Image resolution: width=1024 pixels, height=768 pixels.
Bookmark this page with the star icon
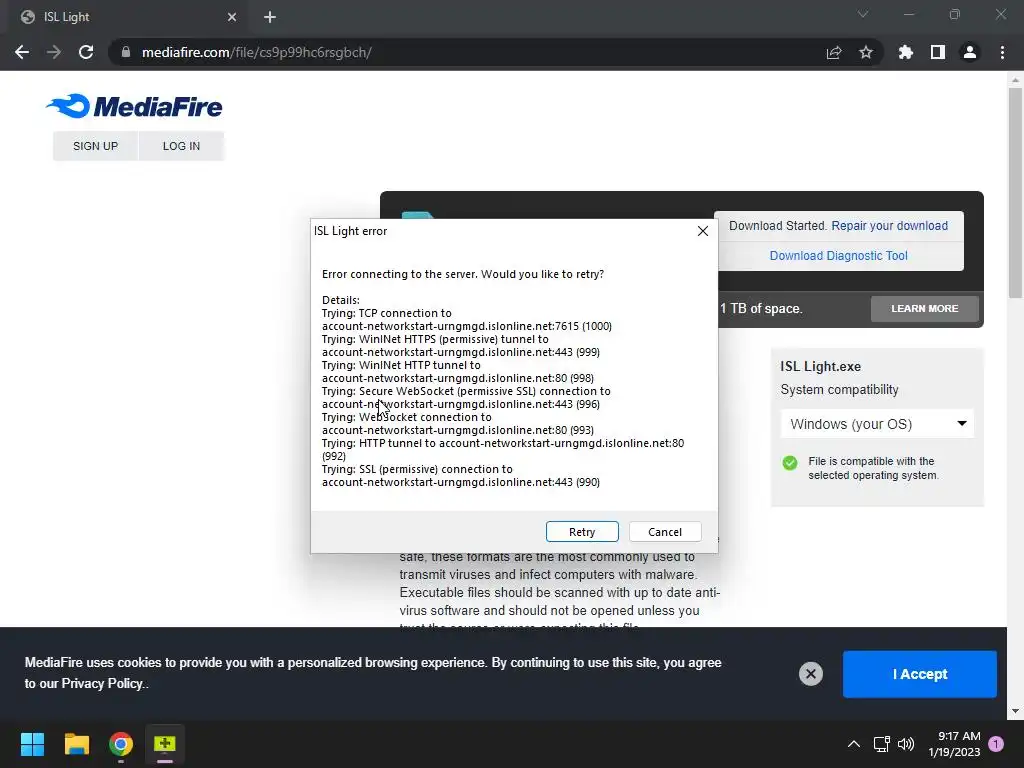tap(866, 52)
